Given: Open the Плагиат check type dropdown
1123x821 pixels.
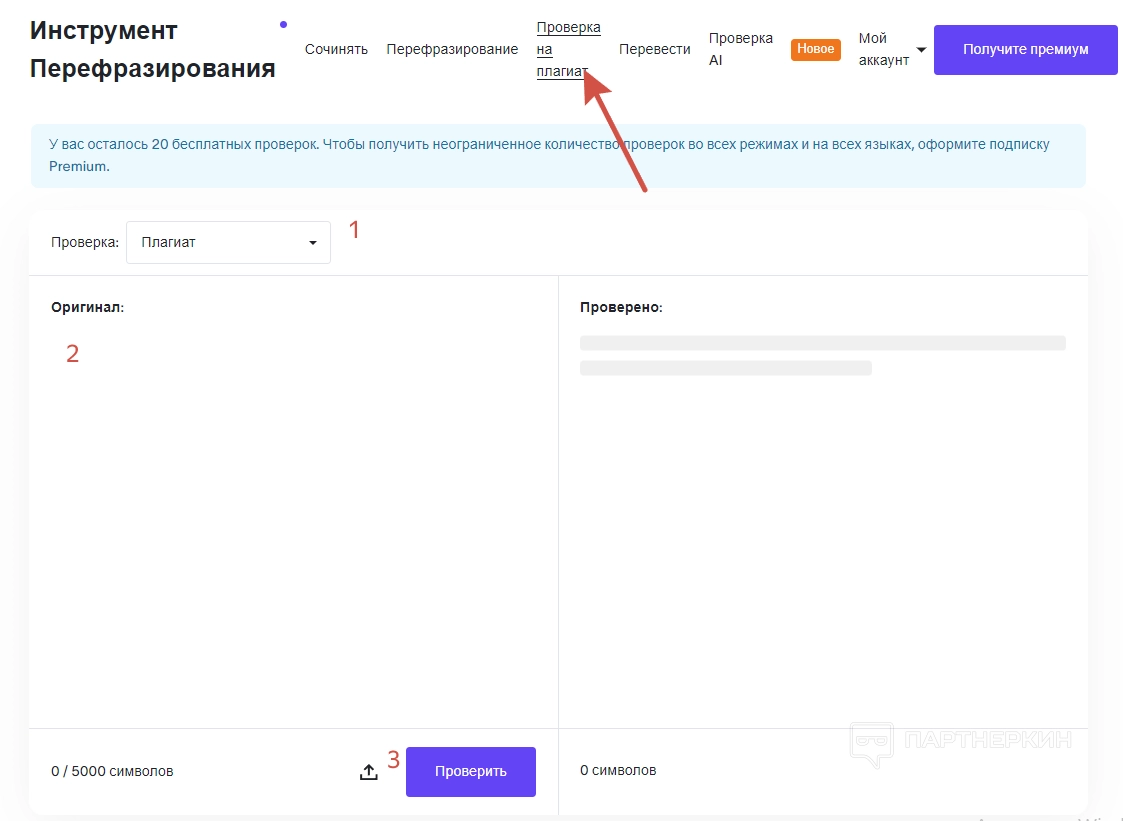Looking at the screenshot, I should 228,242.
